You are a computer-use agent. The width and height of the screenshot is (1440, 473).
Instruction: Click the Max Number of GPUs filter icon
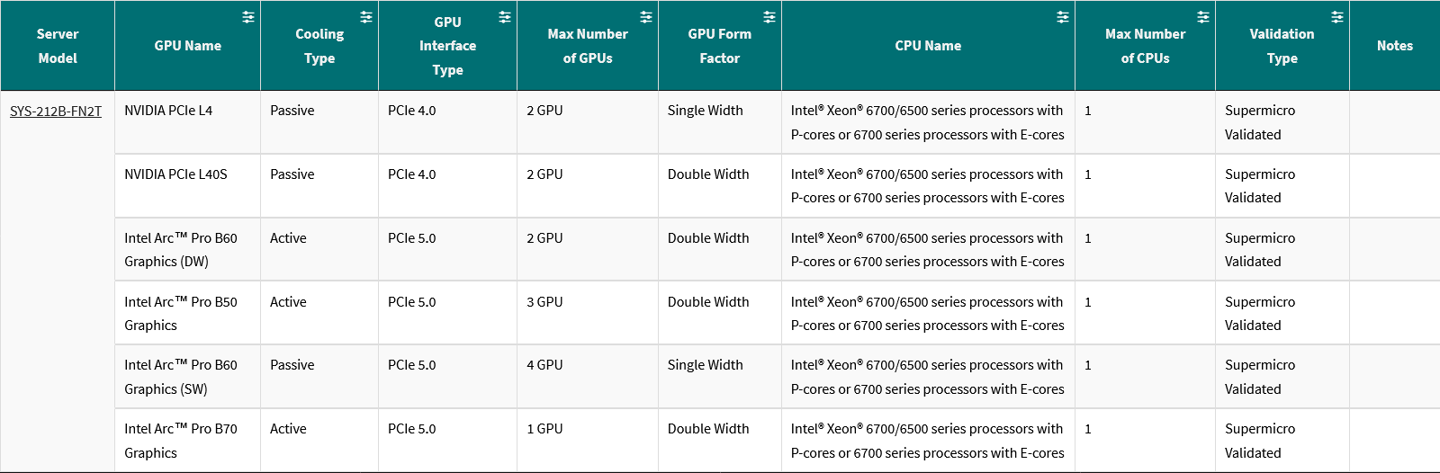pos(646,17)
